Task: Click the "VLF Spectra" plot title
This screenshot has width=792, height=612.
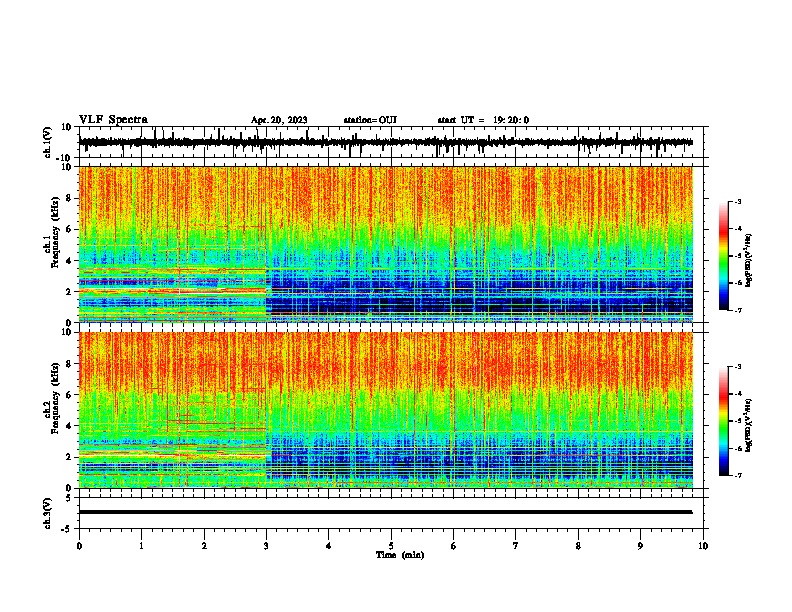Action: tap(113, 120)
